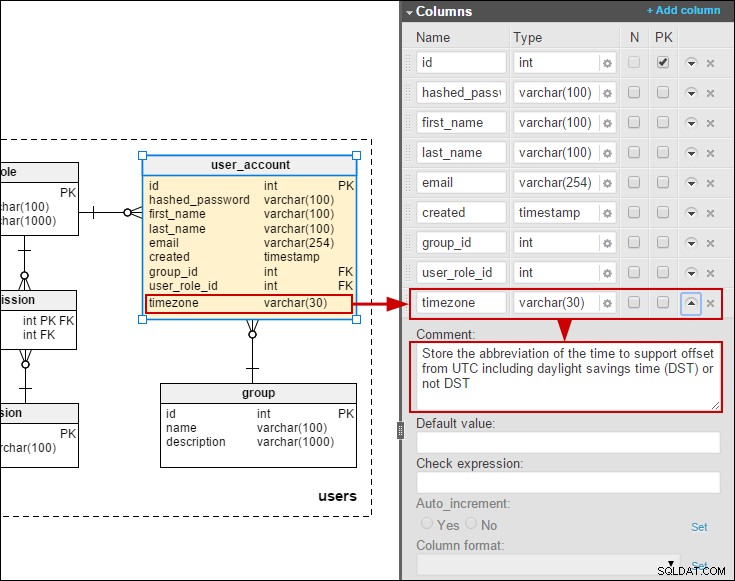Image resolution: width=735 pixels, height=581 pixels.
Task: Expand details for last_name column
Action: click(691, 153)
